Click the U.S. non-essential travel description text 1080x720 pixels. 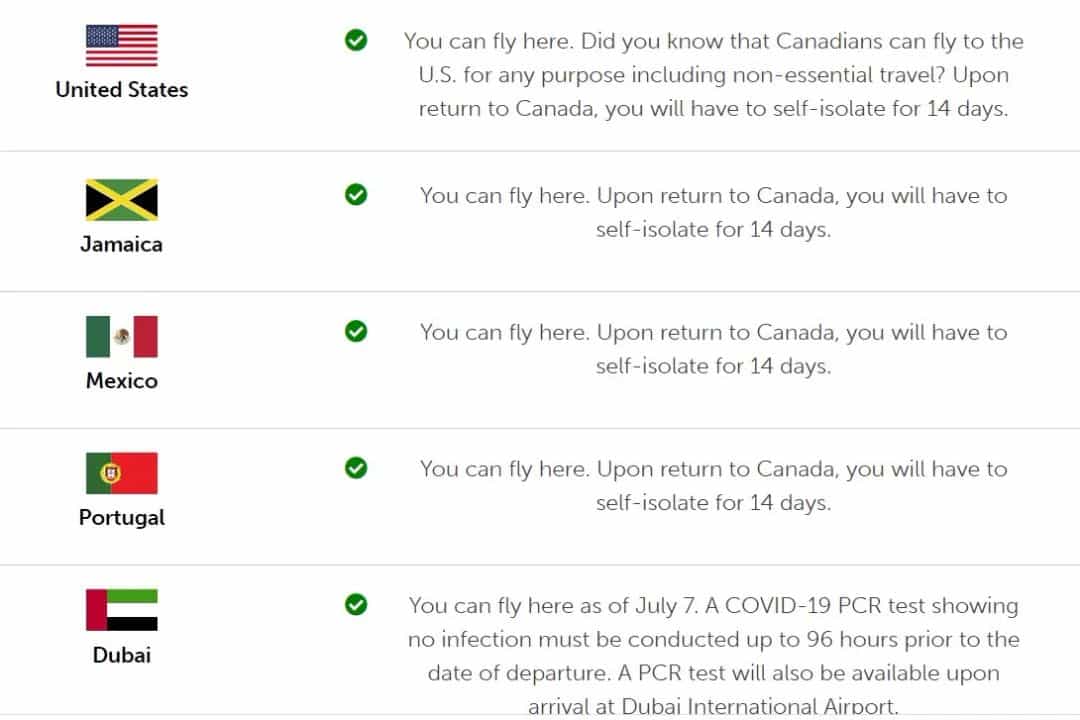714,74
